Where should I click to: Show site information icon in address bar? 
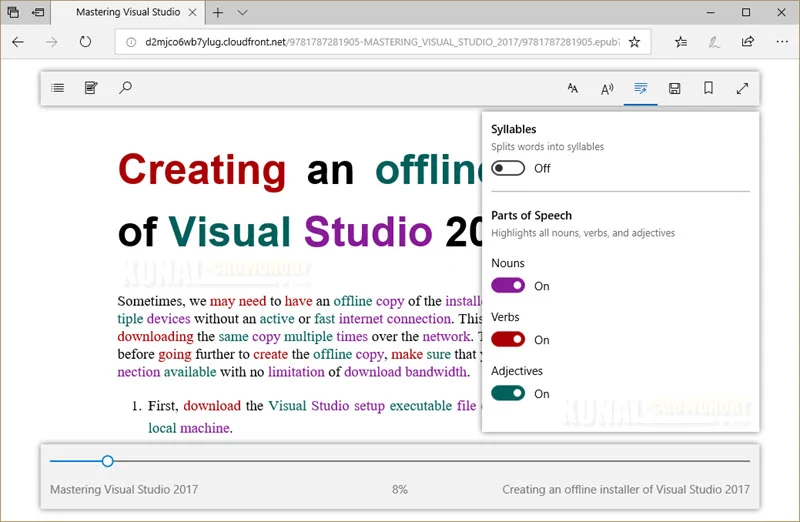[131, 42]
